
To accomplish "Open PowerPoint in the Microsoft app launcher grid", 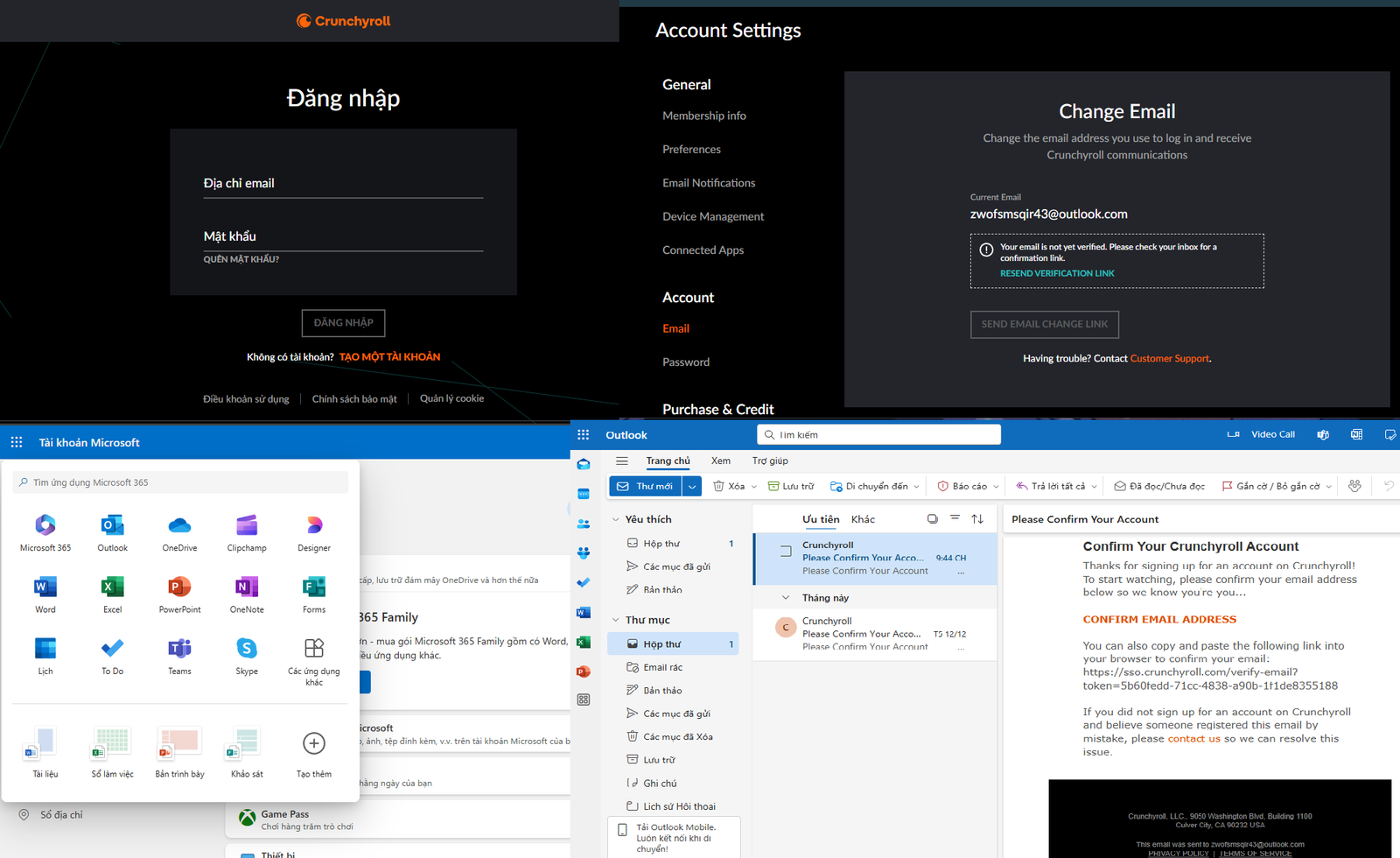I will click(179, 594).
